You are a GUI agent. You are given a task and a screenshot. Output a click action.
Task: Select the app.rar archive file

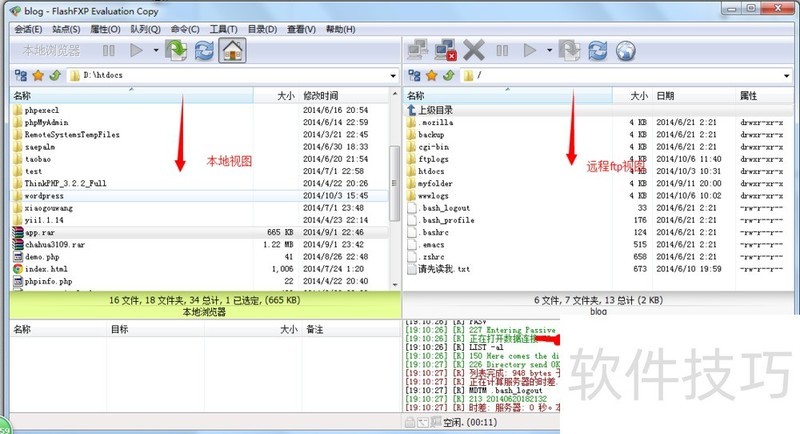pyautogui.click(x=40, y=233)
